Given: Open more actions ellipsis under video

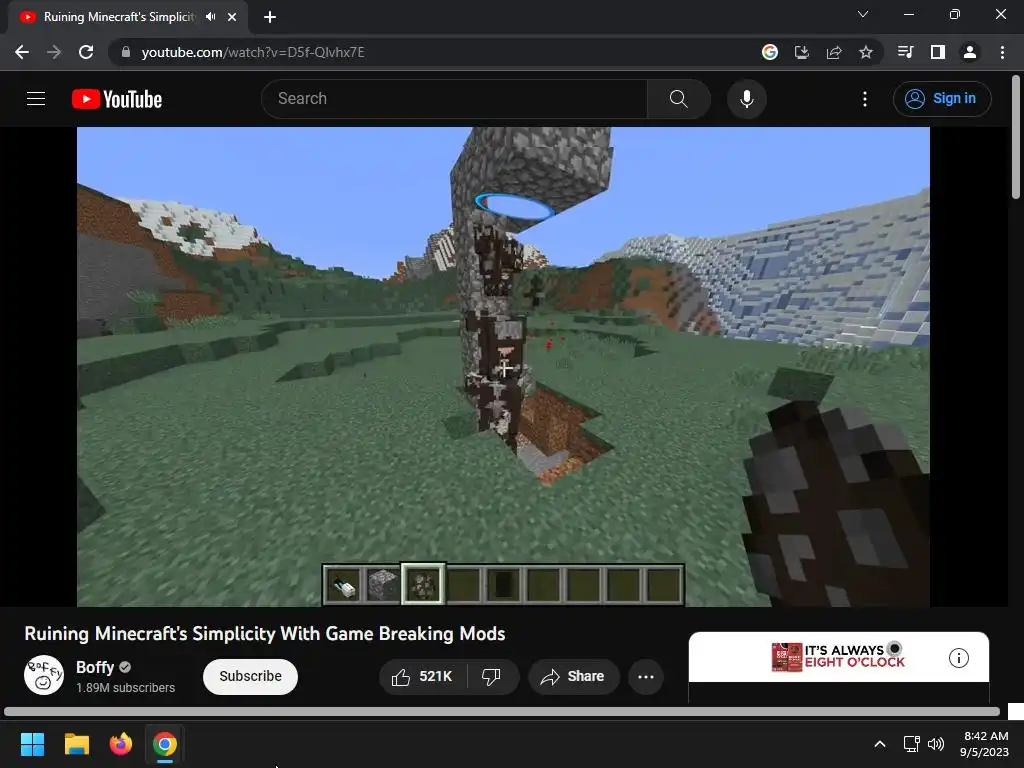Looking at the screenshot, I should tap(646, 677).
